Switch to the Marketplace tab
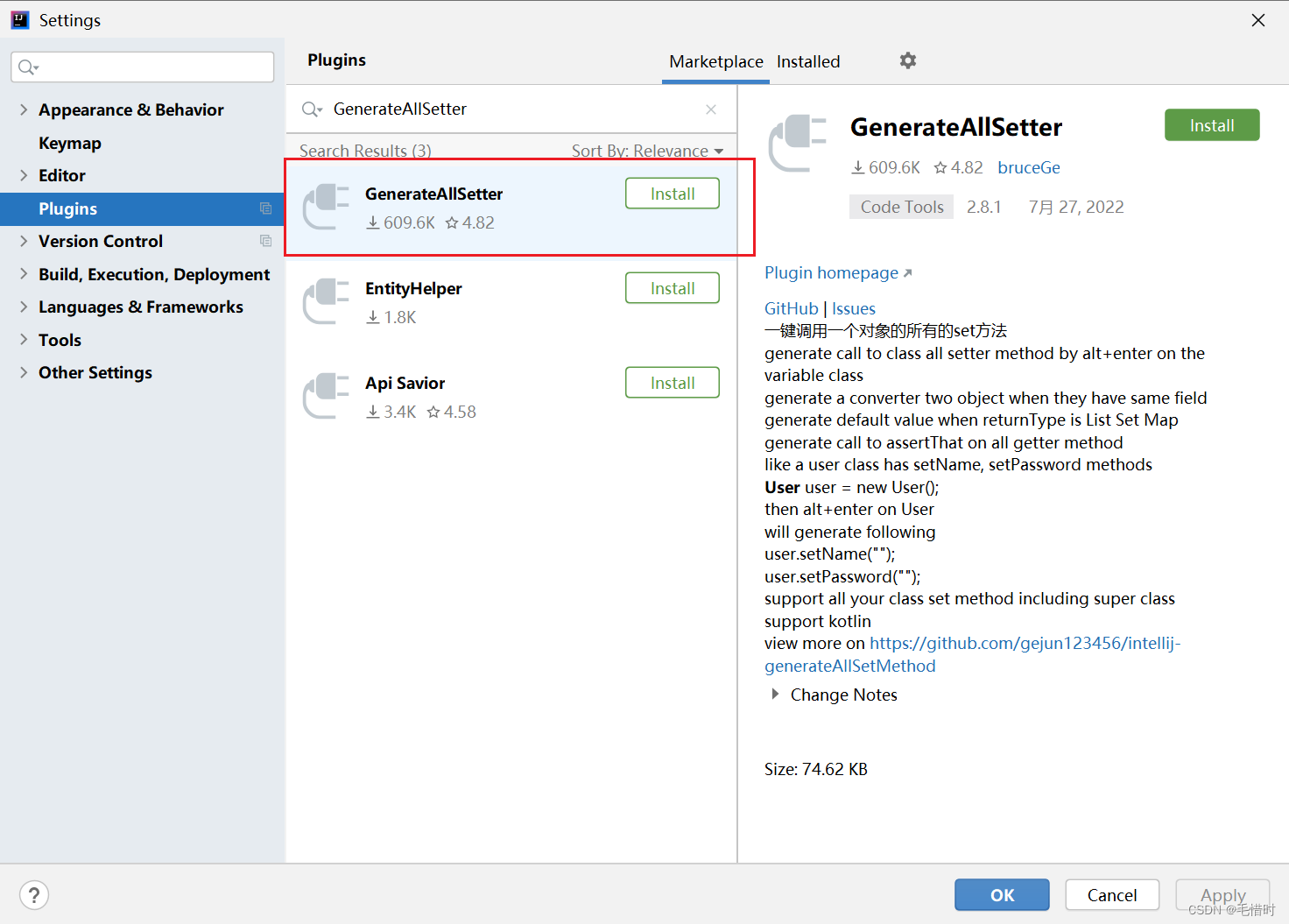Screen dimensions: 1289x924 [716, 61]
